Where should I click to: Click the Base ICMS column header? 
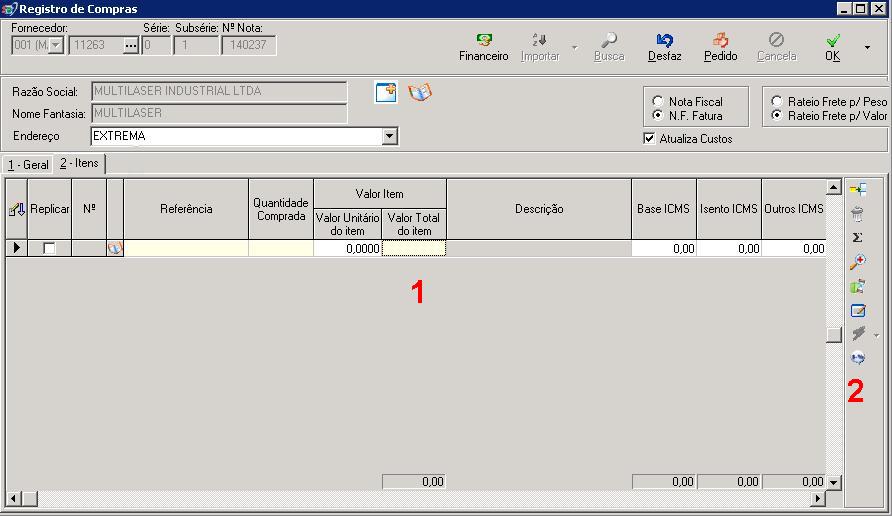point(664,209)
